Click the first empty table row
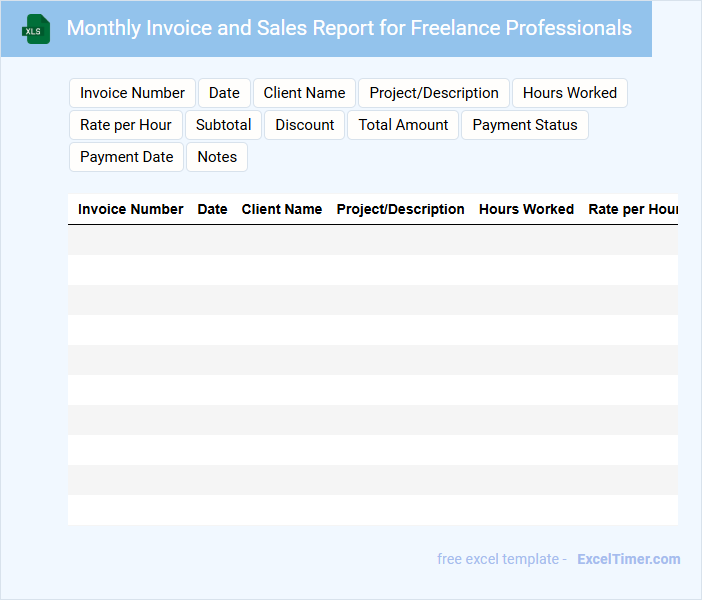The height and width of the screenshot is (600, 702). pos(372,240)
